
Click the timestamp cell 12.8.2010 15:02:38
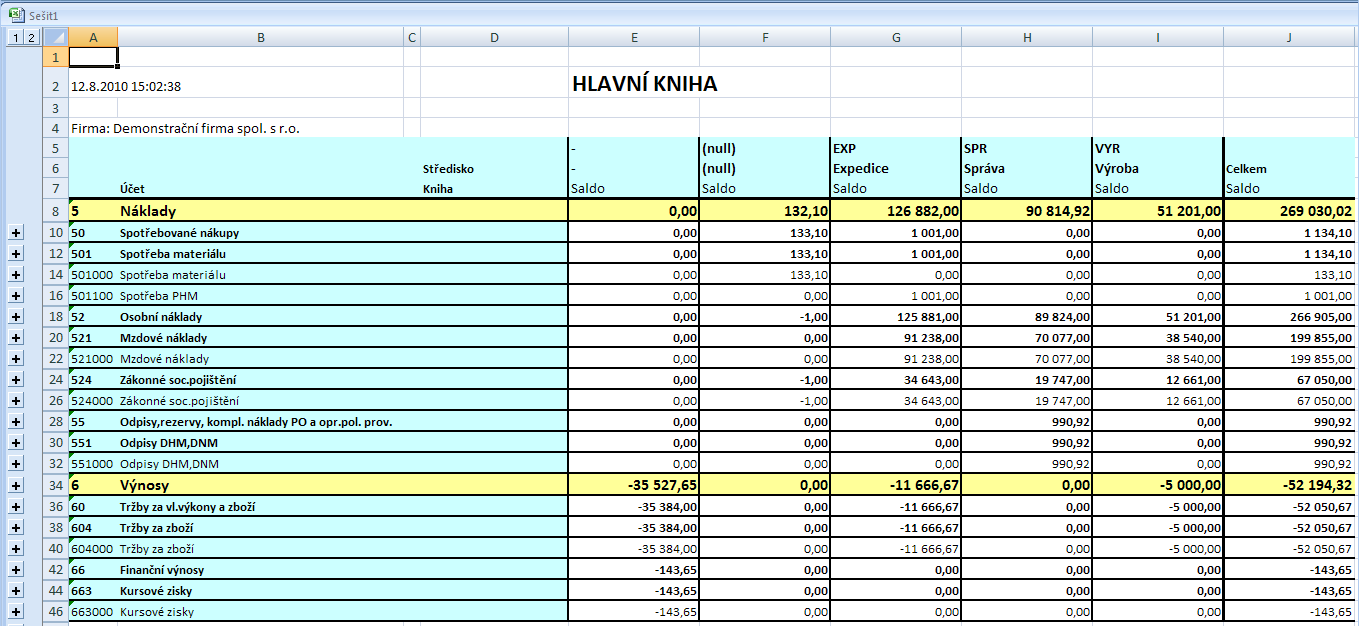[x=126, y=87]
